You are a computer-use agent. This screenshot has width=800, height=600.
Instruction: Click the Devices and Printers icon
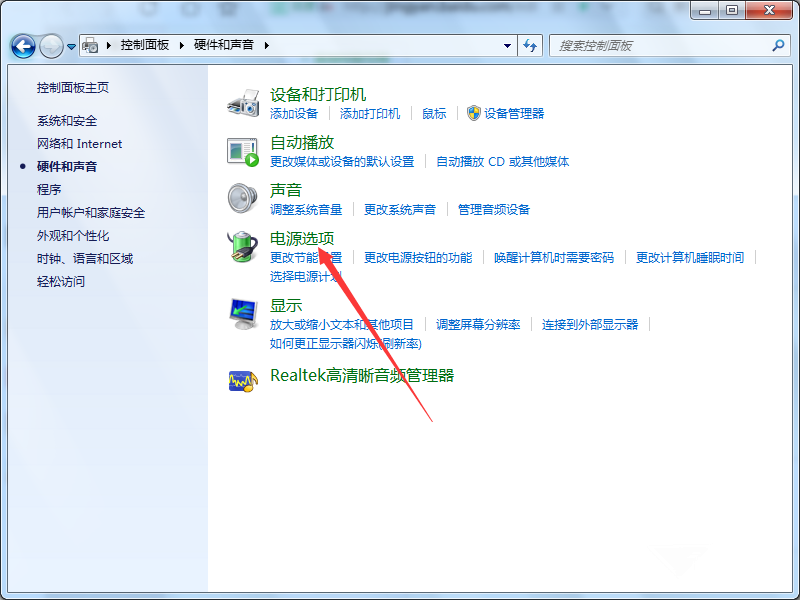[243, 103]
